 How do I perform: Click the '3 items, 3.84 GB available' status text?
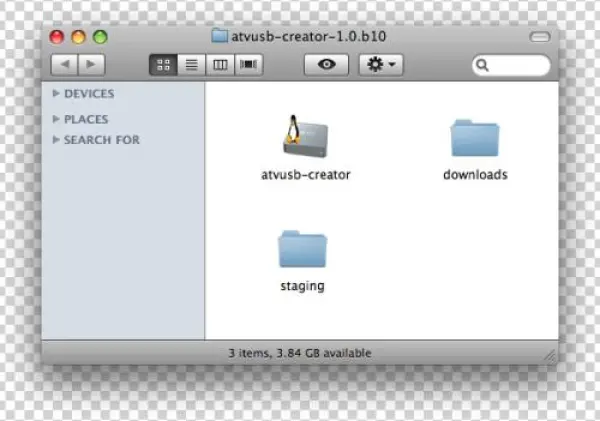point(300,353)
